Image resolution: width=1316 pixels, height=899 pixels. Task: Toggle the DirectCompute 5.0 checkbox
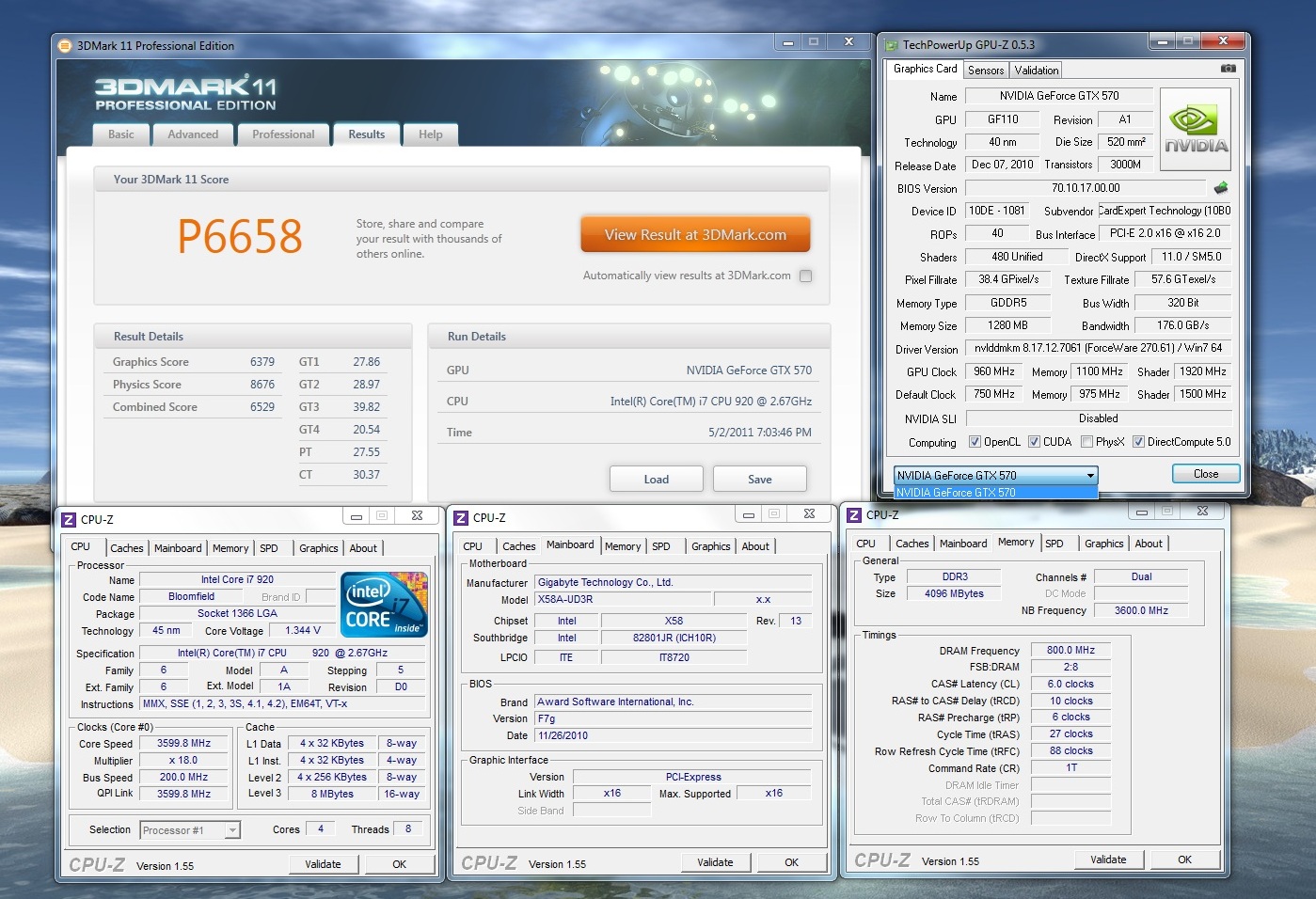coord(1139,442)
